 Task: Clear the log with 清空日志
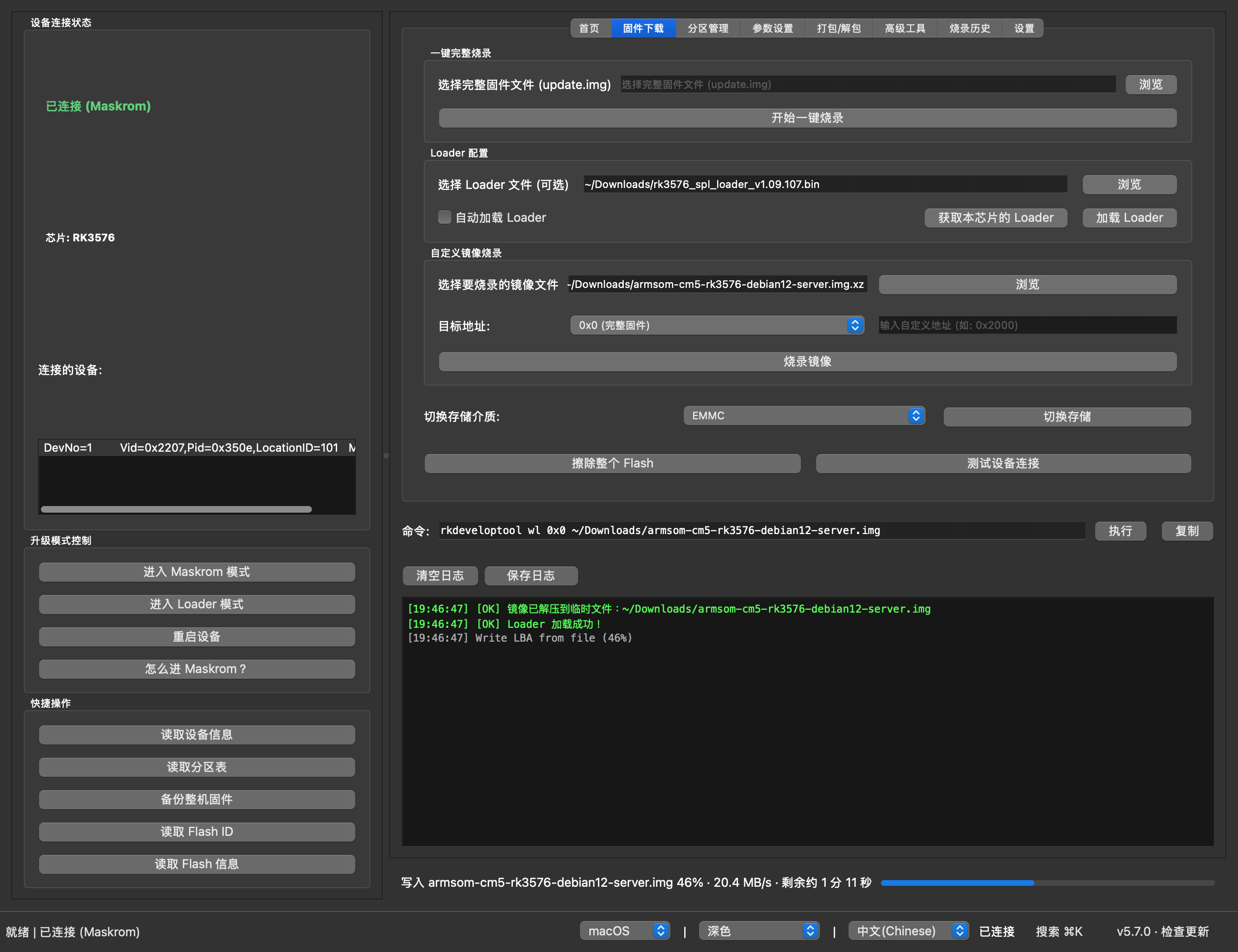click(x=440, y=576)
